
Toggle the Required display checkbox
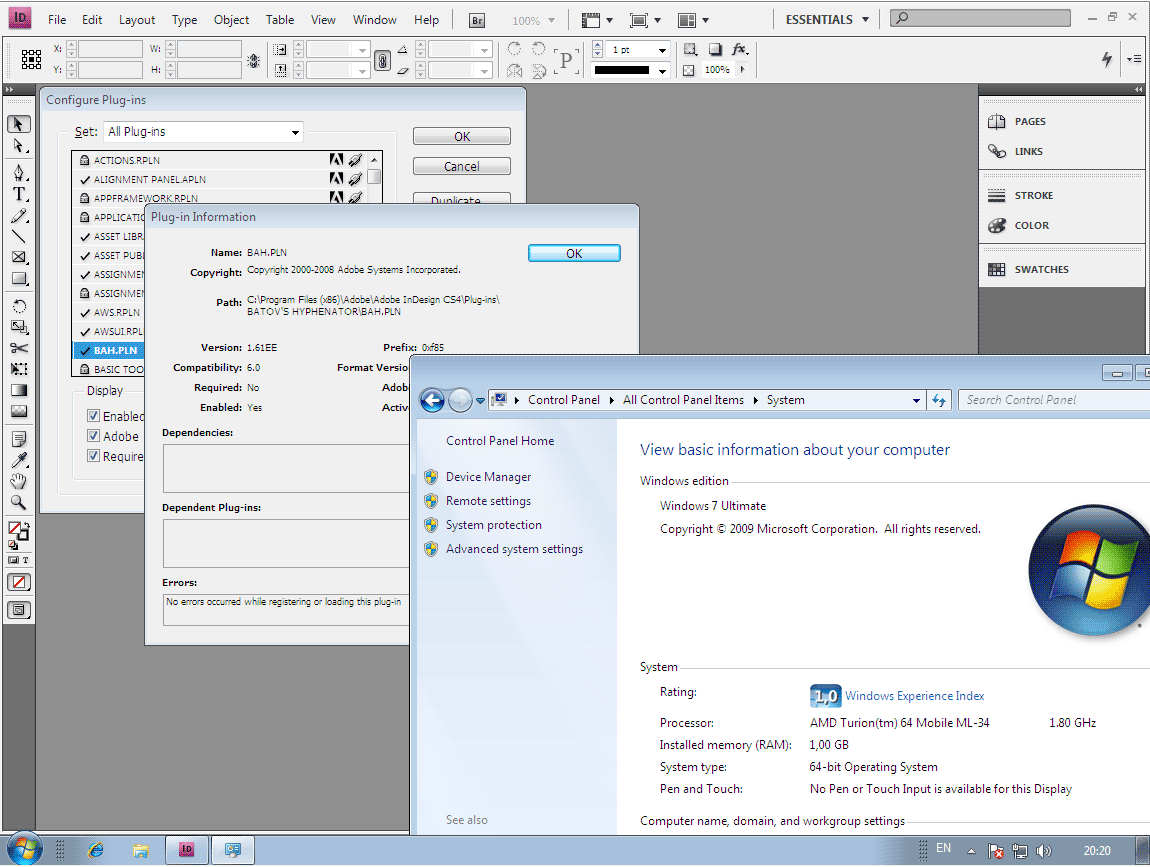[x=94, y=456]
